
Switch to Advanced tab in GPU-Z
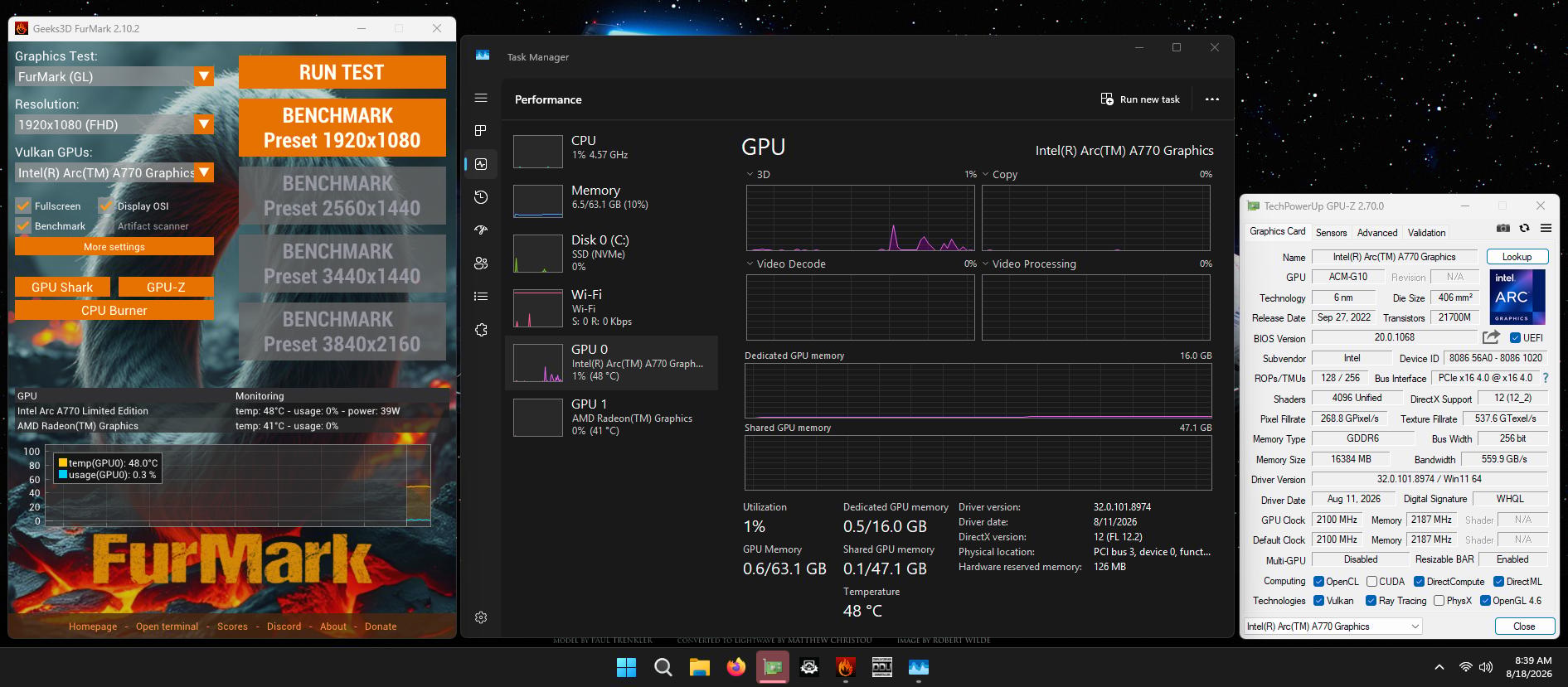pos(1377,233)
